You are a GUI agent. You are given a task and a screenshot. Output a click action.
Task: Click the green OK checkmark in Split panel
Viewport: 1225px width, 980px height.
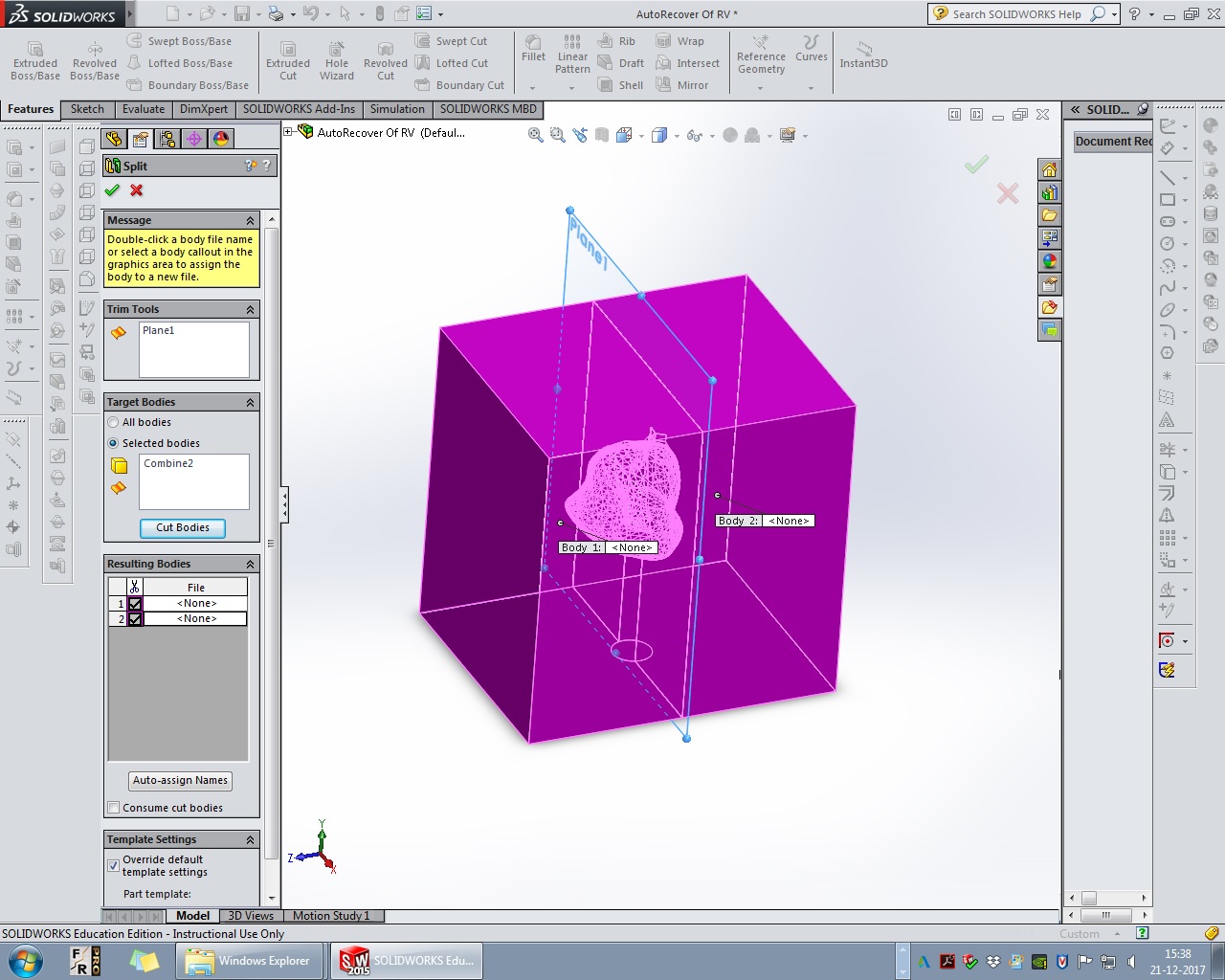pos(112,190)
